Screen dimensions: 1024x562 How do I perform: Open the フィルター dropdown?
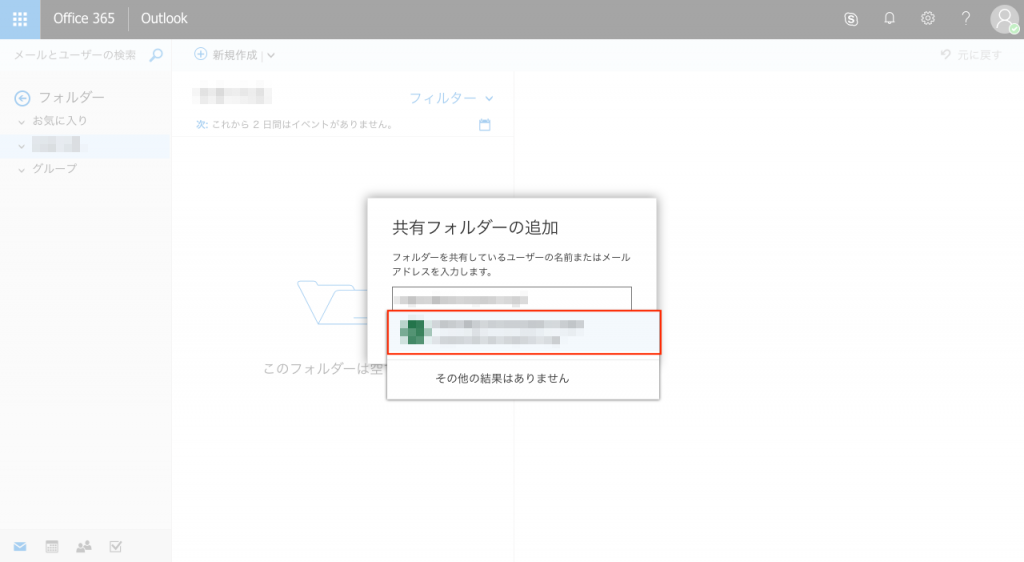tap(451, 98)
